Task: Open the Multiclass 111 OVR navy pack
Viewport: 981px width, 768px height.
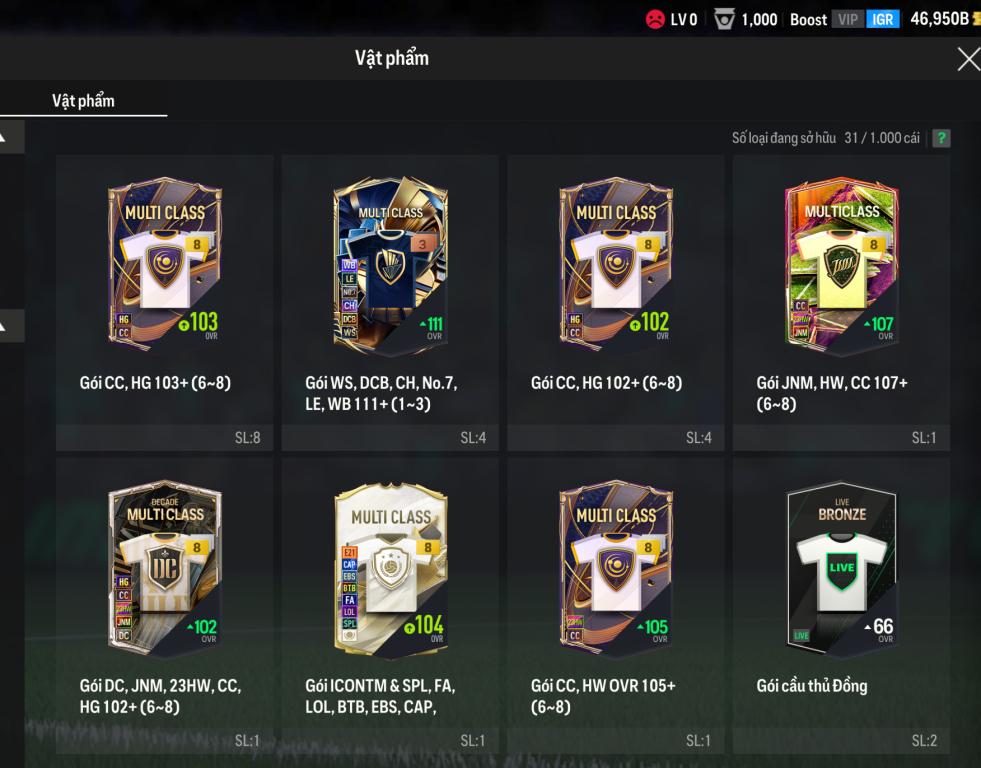Action: (390, 303)
